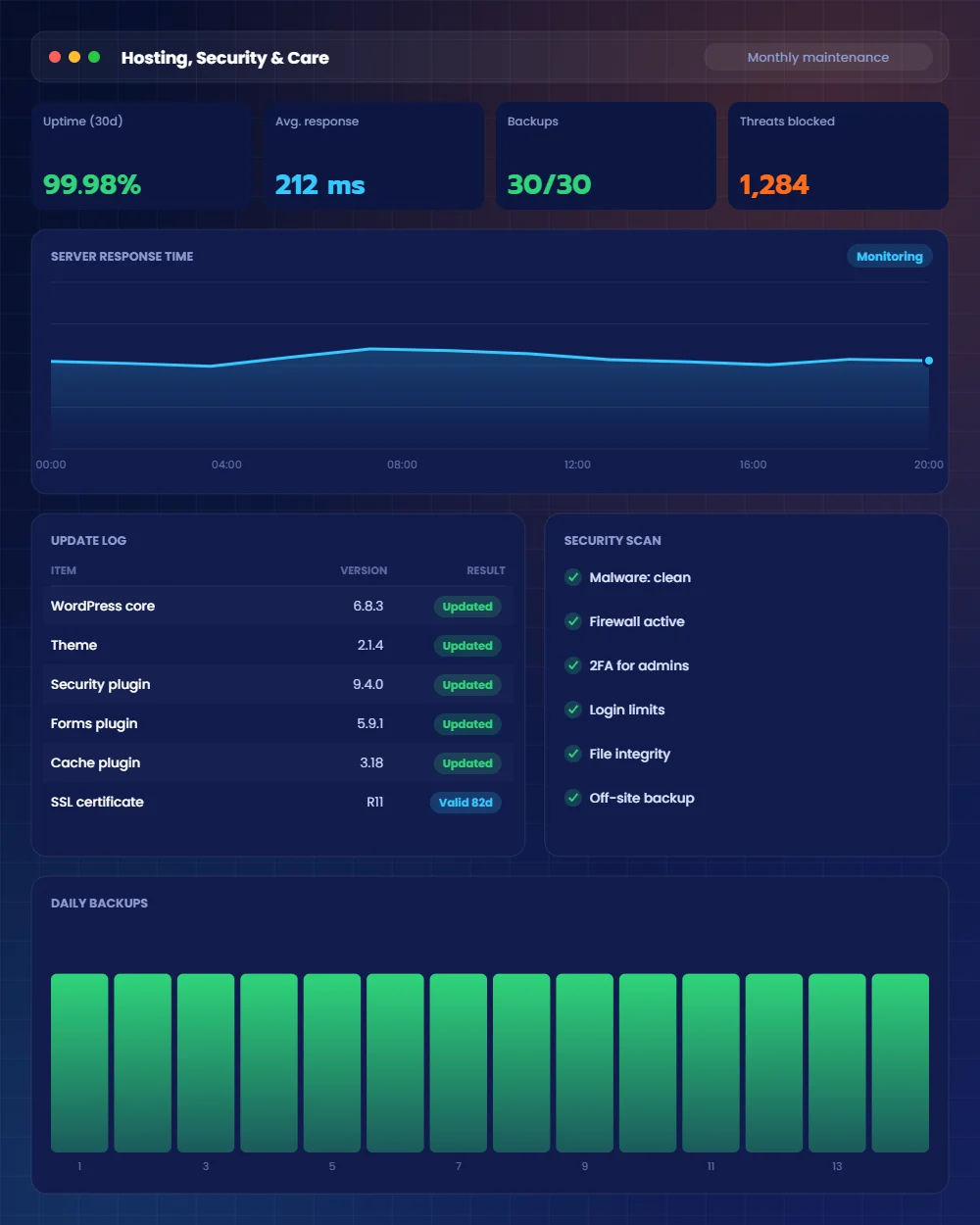Click the endpoint dot on response chart

pos(929,361)
